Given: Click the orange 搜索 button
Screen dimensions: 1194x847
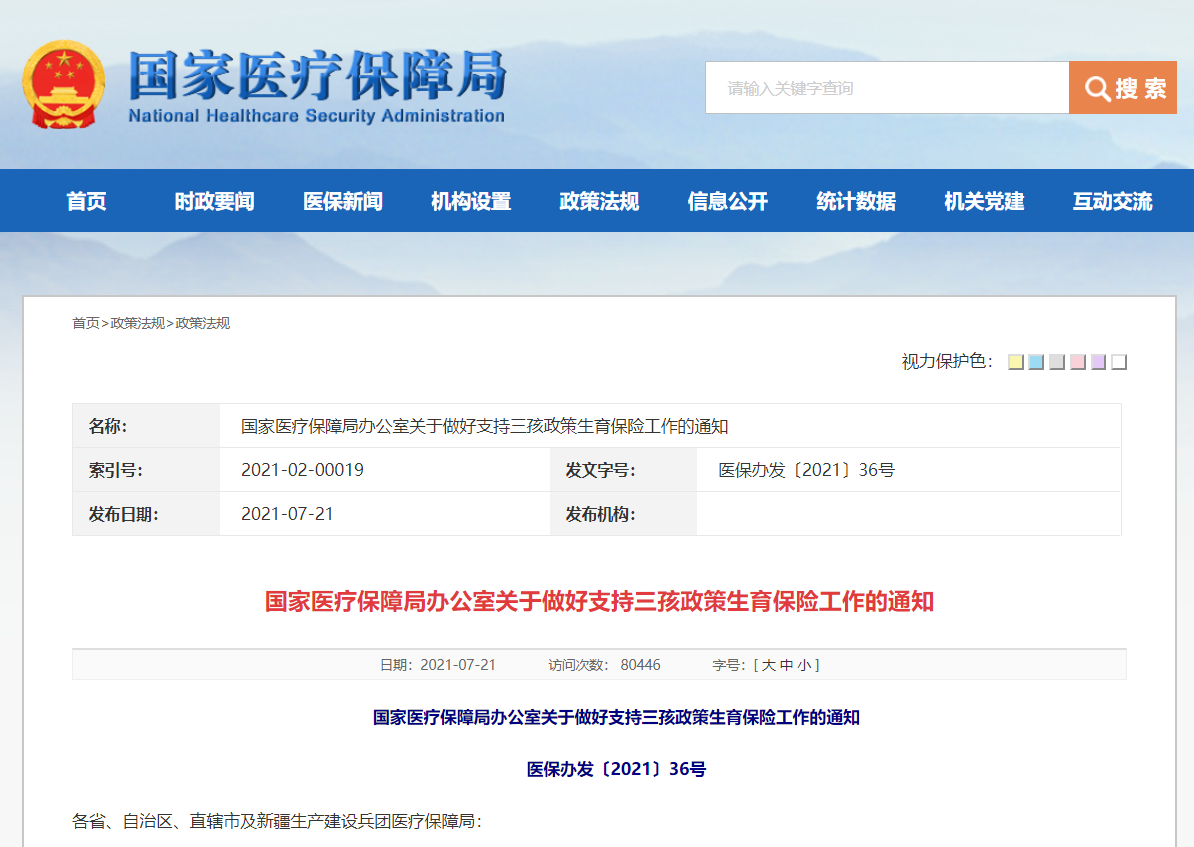Looking at the screenshot, I should click(1123, 88).
